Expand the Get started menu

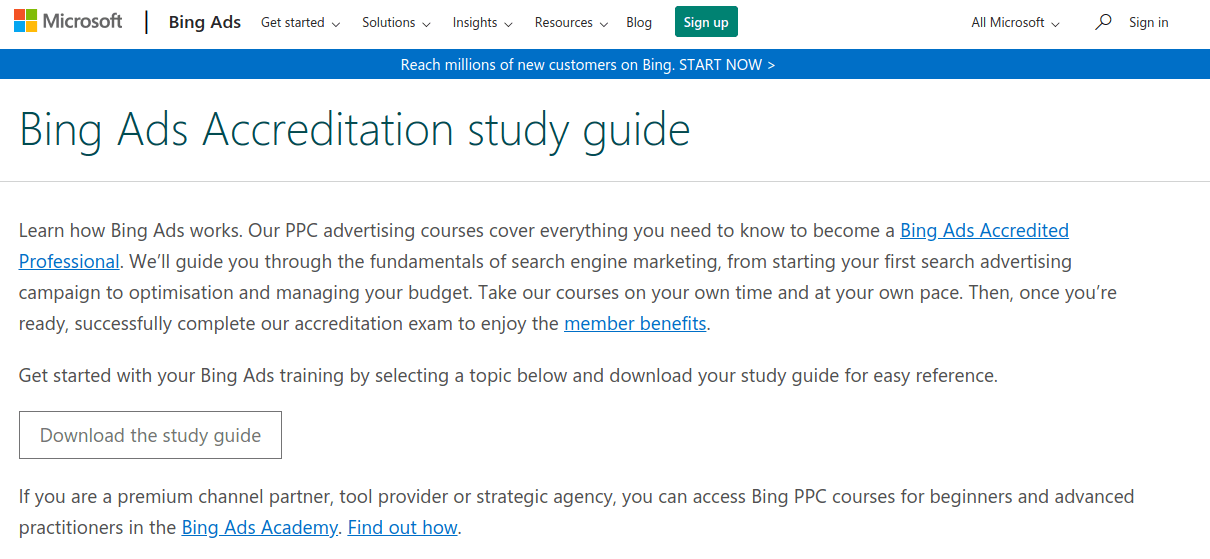click(300, 22)
